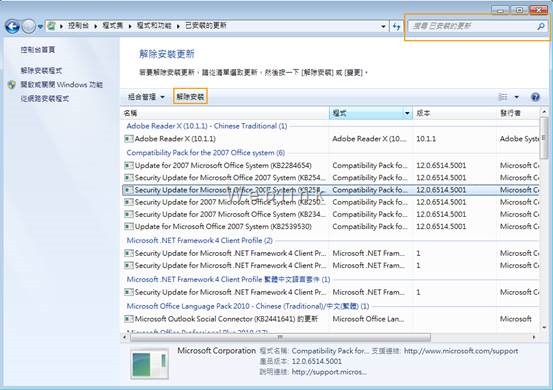Refresh the installed updates list
This screenshot has height=390, width=553.
click(x=396, y=26)
